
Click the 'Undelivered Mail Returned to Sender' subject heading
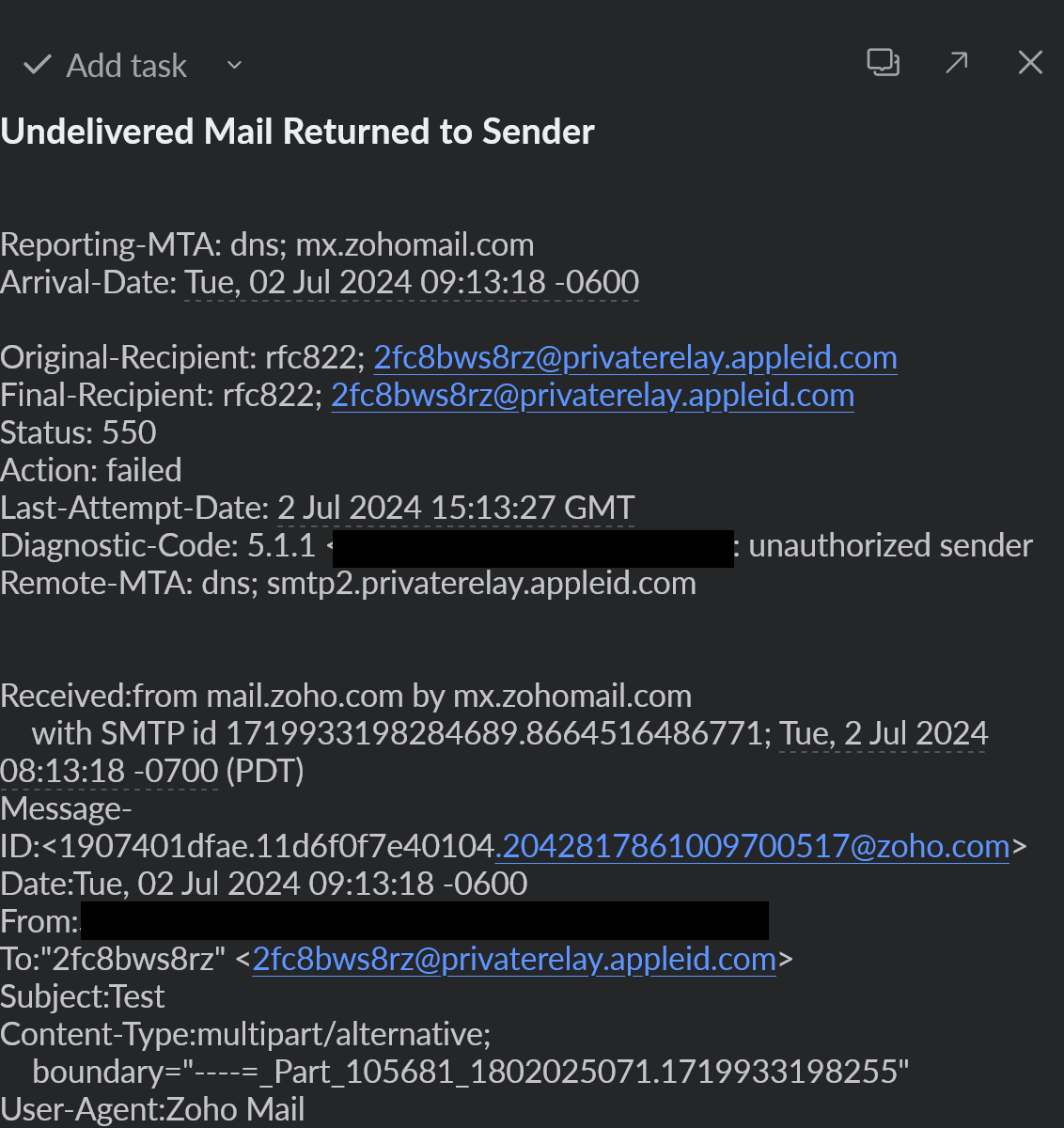tap(297, 132)
